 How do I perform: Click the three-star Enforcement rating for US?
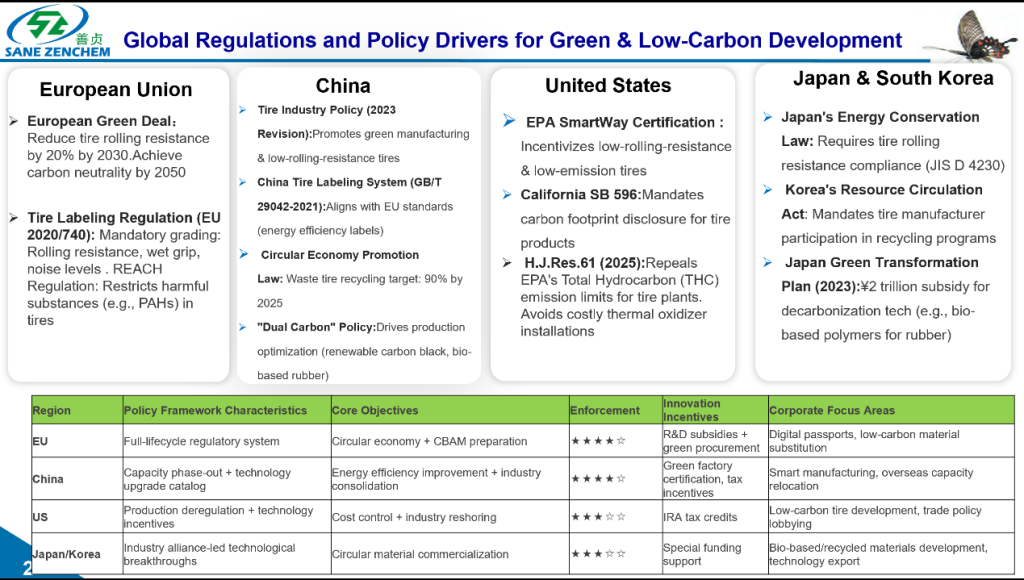597,517
